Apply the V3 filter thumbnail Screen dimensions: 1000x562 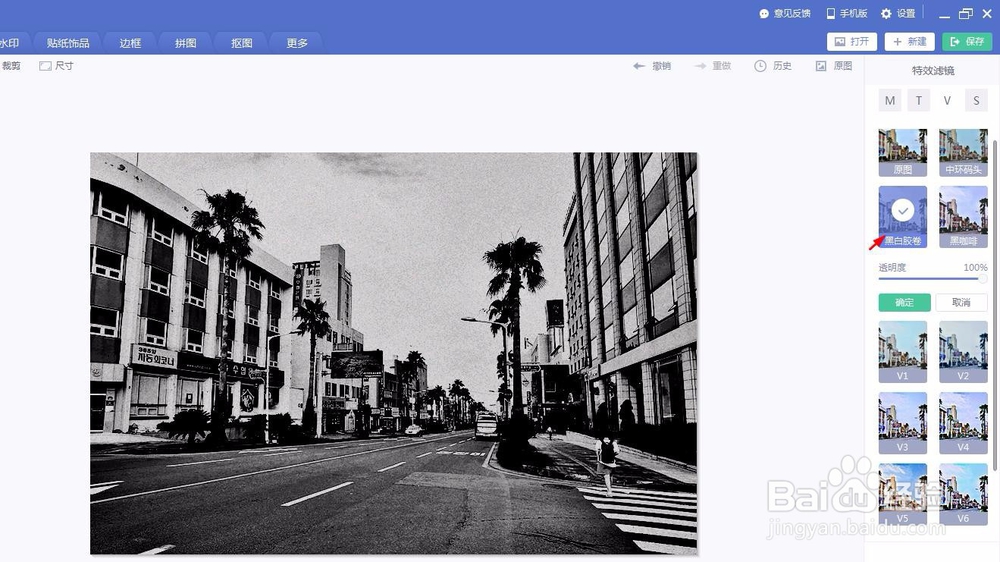coord(902,423)
